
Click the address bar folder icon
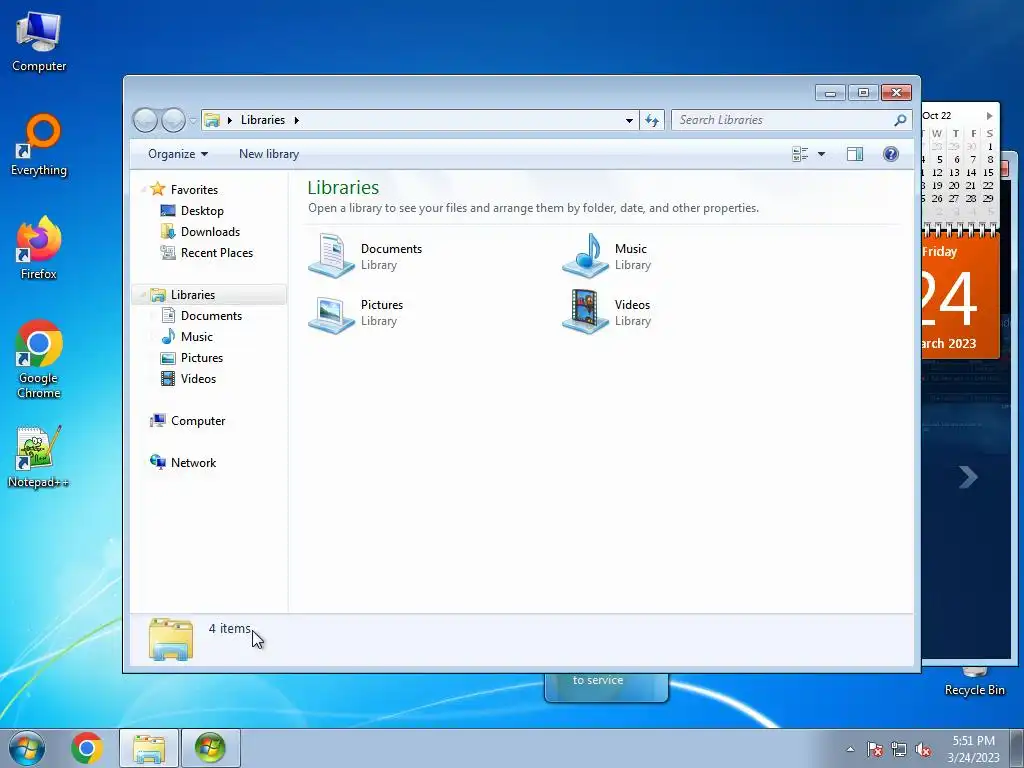[212, 120]
